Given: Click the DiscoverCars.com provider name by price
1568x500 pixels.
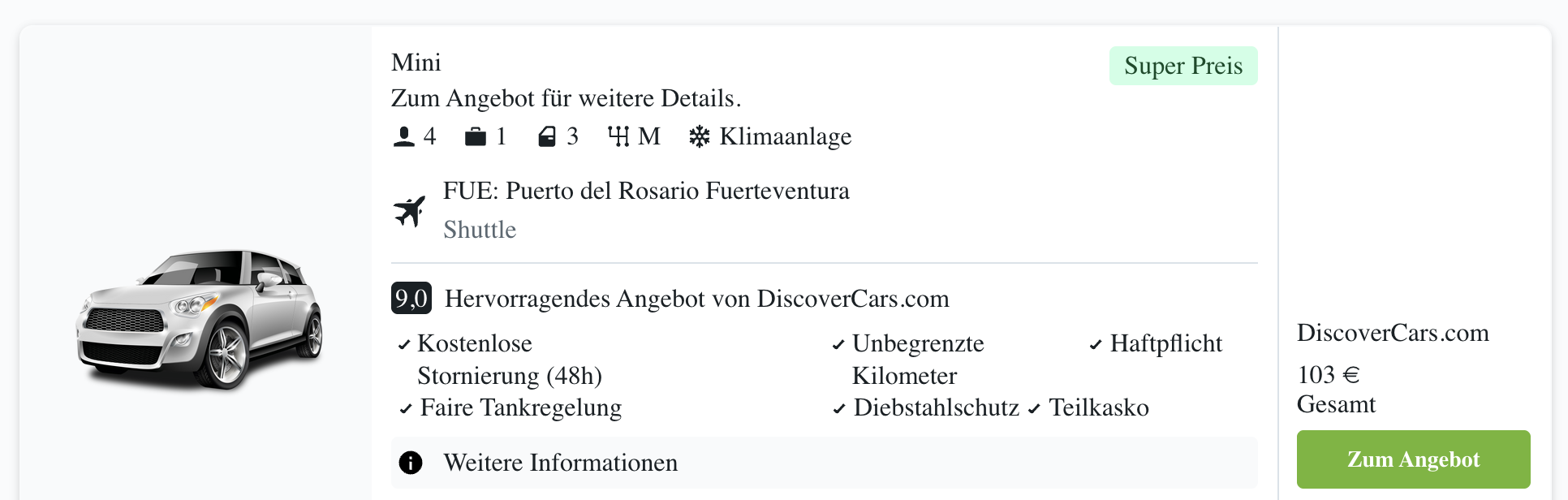Looking at the screenshot, I should click(1393, 333).
